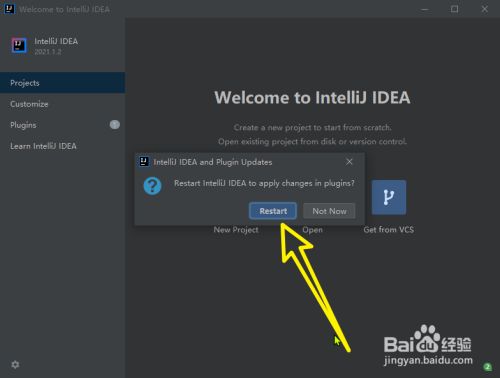Viewport: 500px width, 378px height.
Task: Minimize the Welcome window
Action: click(x=425, y=9)
